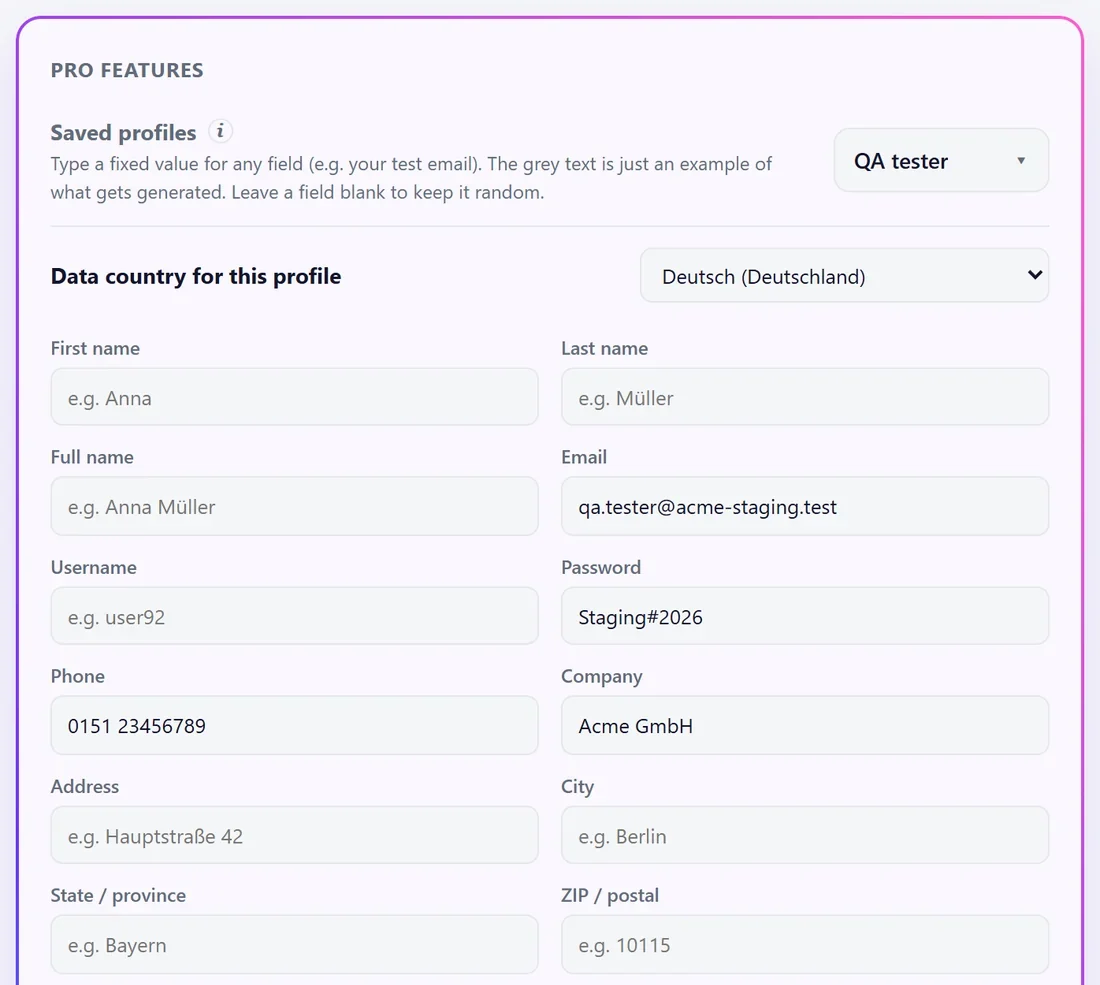
Task: Click the Password field showing Staging#2026
Action: tap(805, 616)
